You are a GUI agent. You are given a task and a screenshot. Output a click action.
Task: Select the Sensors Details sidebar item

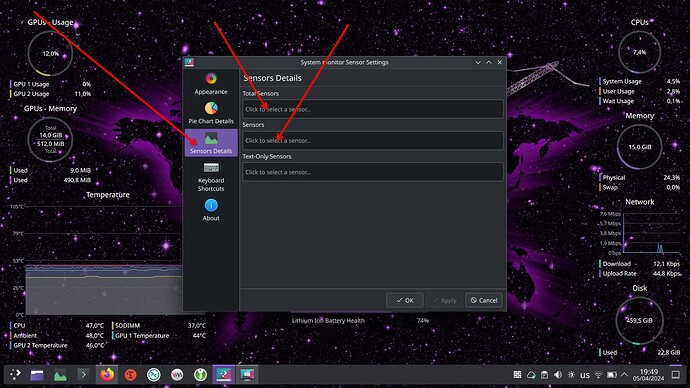pyautogui.click(x=211, y=143)
